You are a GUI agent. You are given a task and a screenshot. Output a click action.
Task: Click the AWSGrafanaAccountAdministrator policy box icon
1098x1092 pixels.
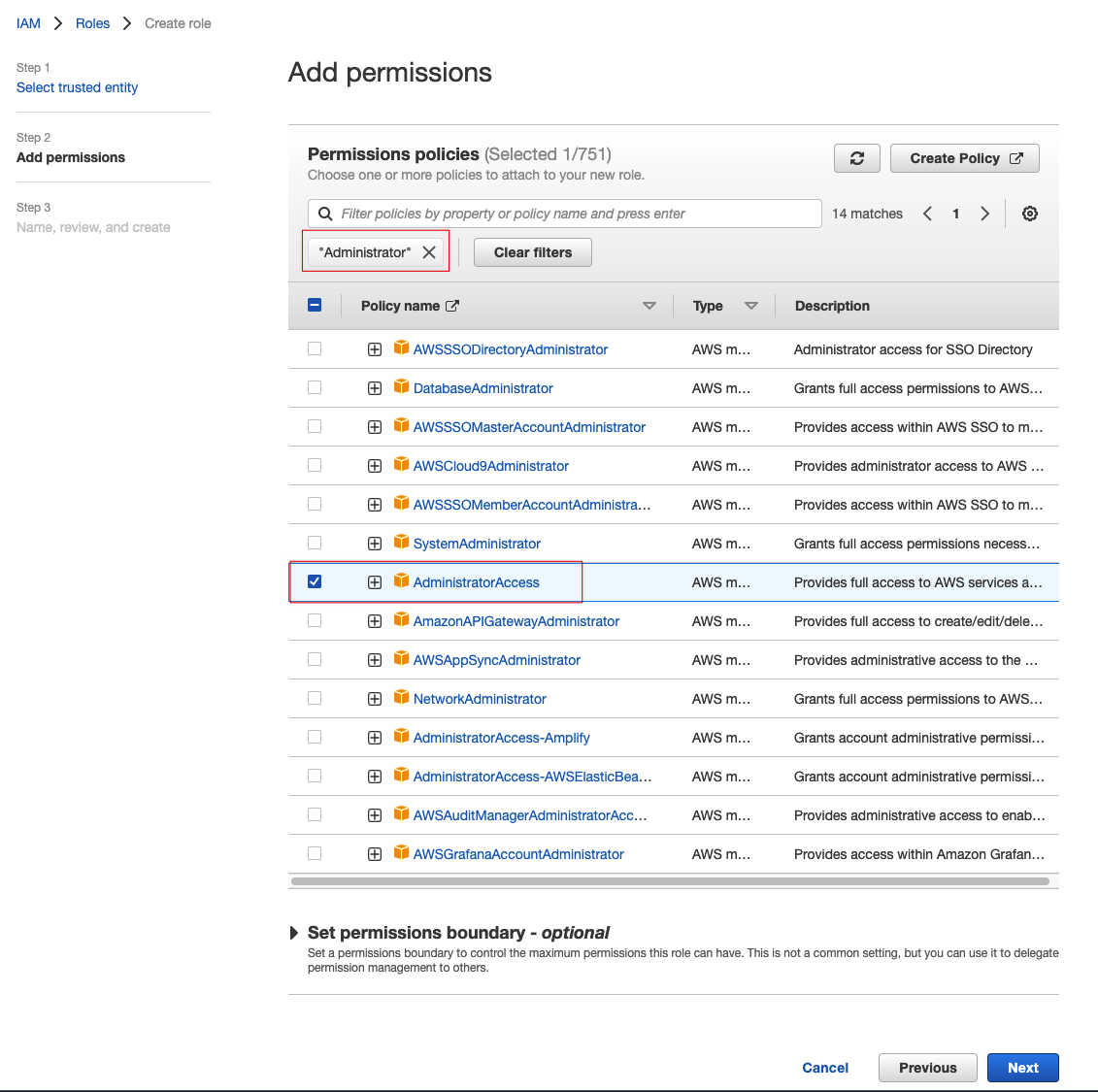pyautogui.click(x=401, y=852)
